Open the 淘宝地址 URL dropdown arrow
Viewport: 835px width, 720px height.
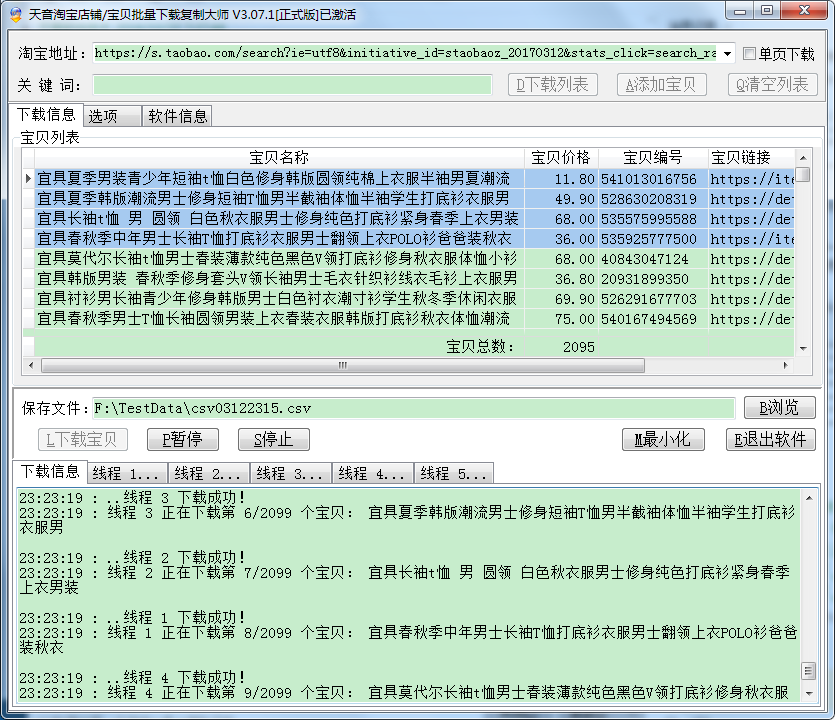click(x=727, y=53)
